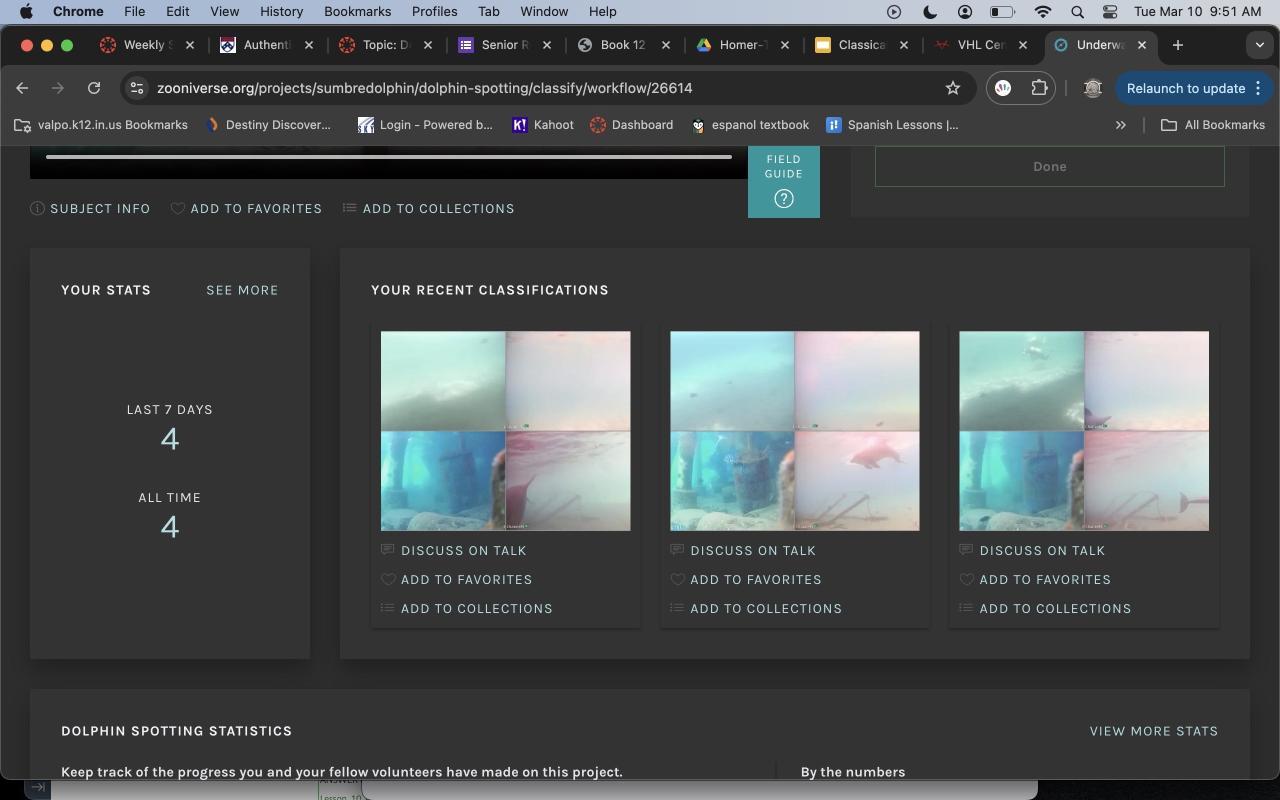Screen dimensions: 1280x800
Task: Open macOS Spotlight search icon
Action: point(1077,12)
